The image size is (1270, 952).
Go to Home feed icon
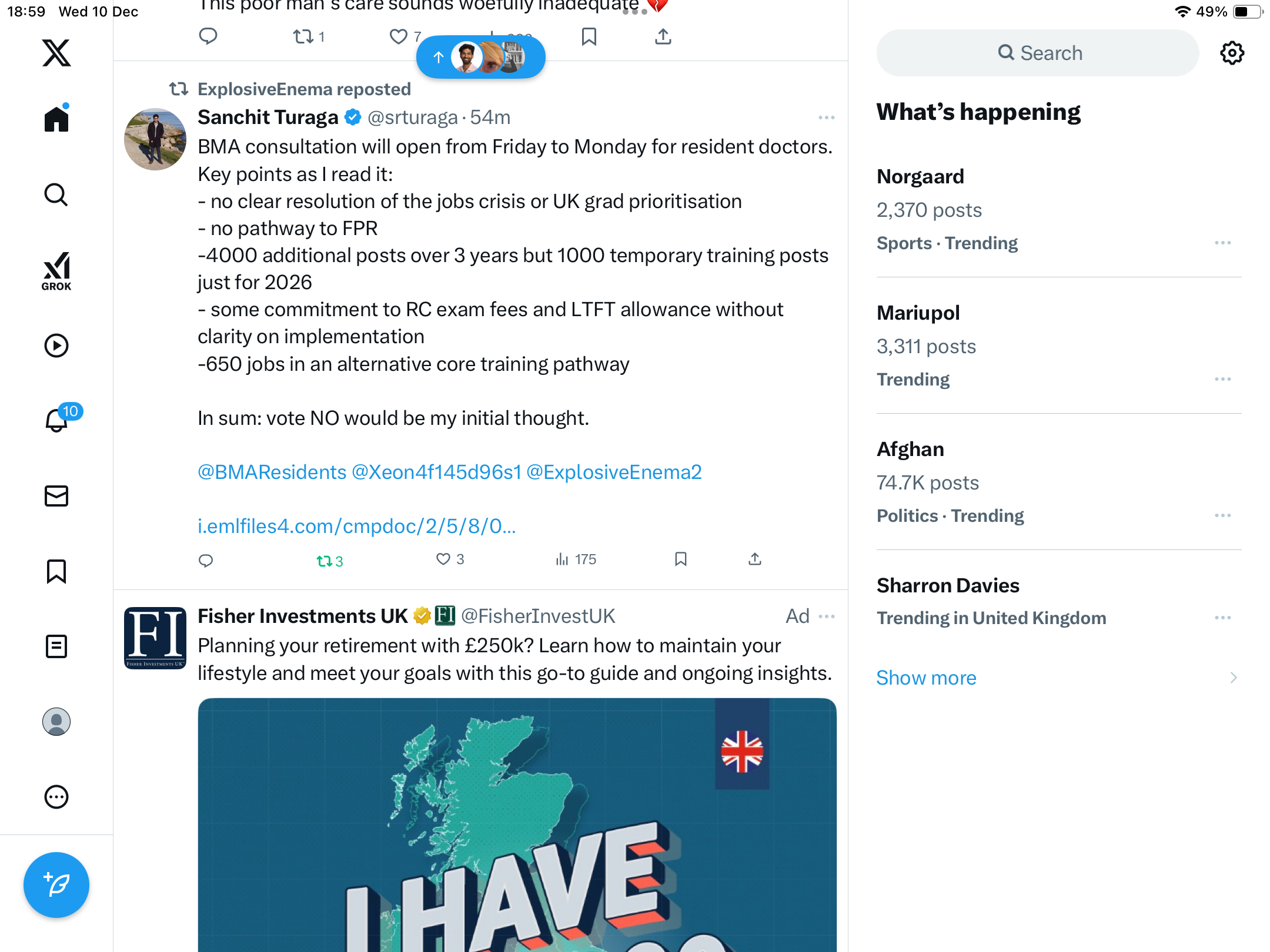[56, 118]
